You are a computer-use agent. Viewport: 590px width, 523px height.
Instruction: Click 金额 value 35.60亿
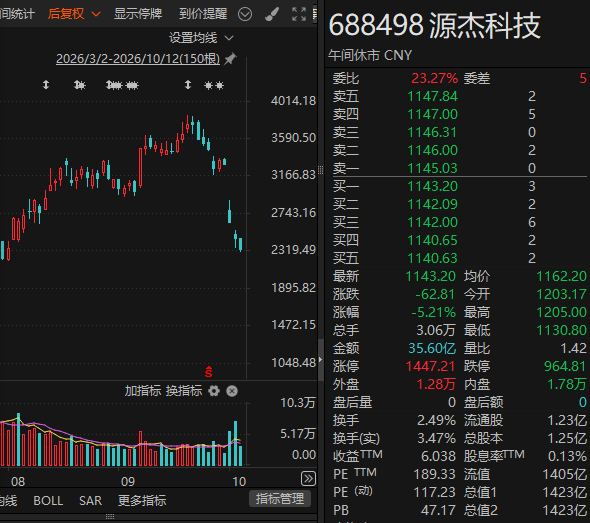click(x=432, y=348)
